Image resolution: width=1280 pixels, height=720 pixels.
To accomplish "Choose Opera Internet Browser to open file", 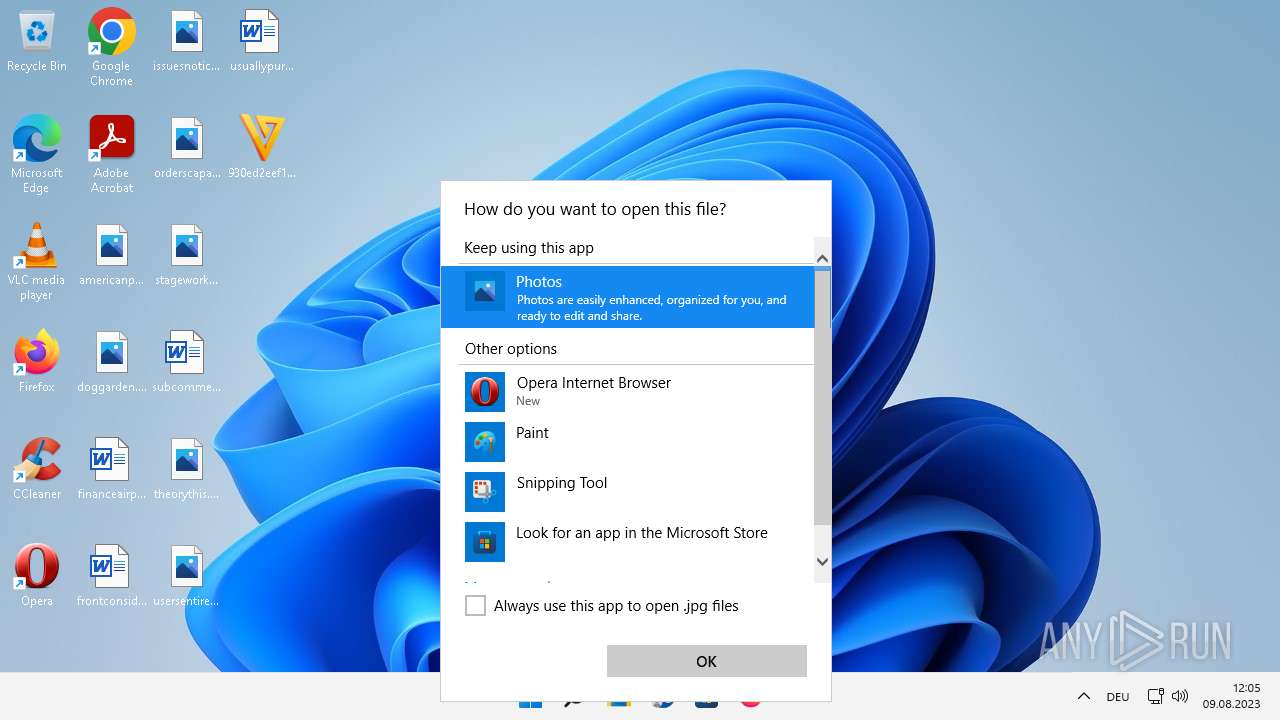I will click(x=628, y=391).
